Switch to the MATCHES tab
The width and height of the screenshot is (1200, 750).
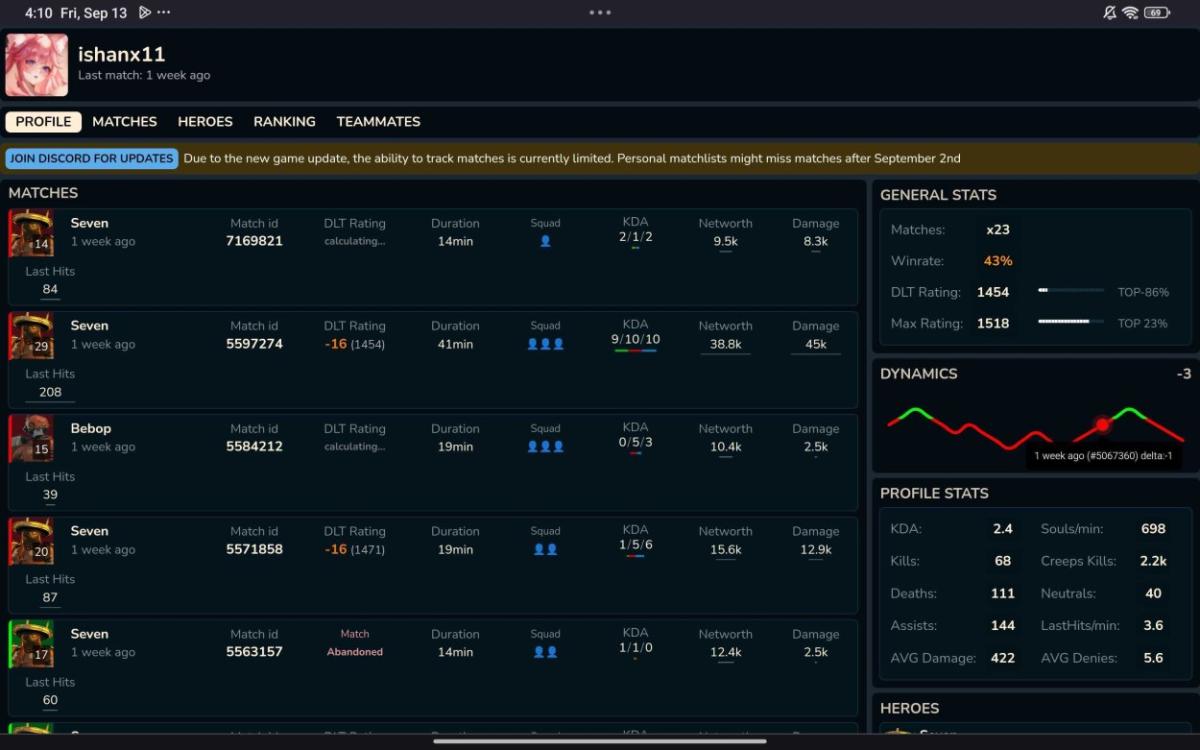[x=124, y=121]
